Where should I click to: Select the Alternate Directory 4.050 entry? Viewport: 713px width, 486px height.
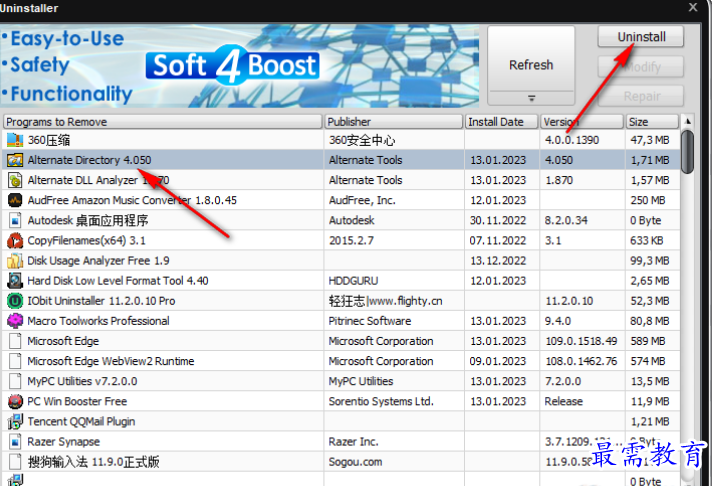pos(341,160)
